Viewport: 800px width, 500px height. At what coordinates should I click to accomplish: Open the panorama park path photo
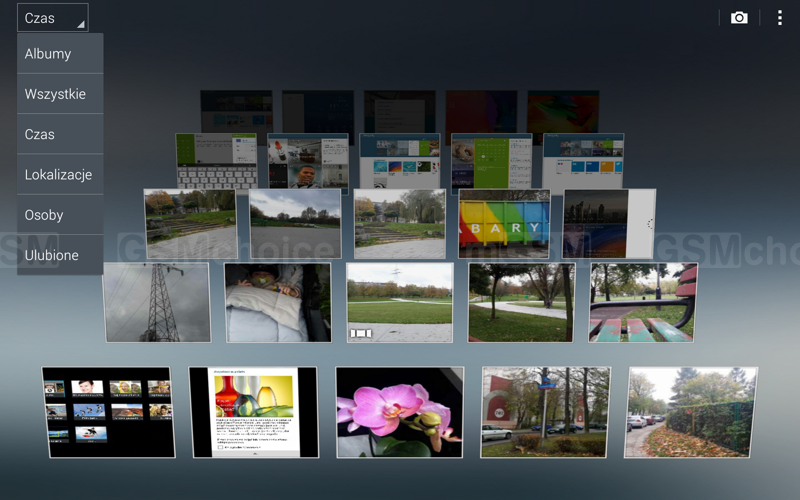tap(399, 302)
